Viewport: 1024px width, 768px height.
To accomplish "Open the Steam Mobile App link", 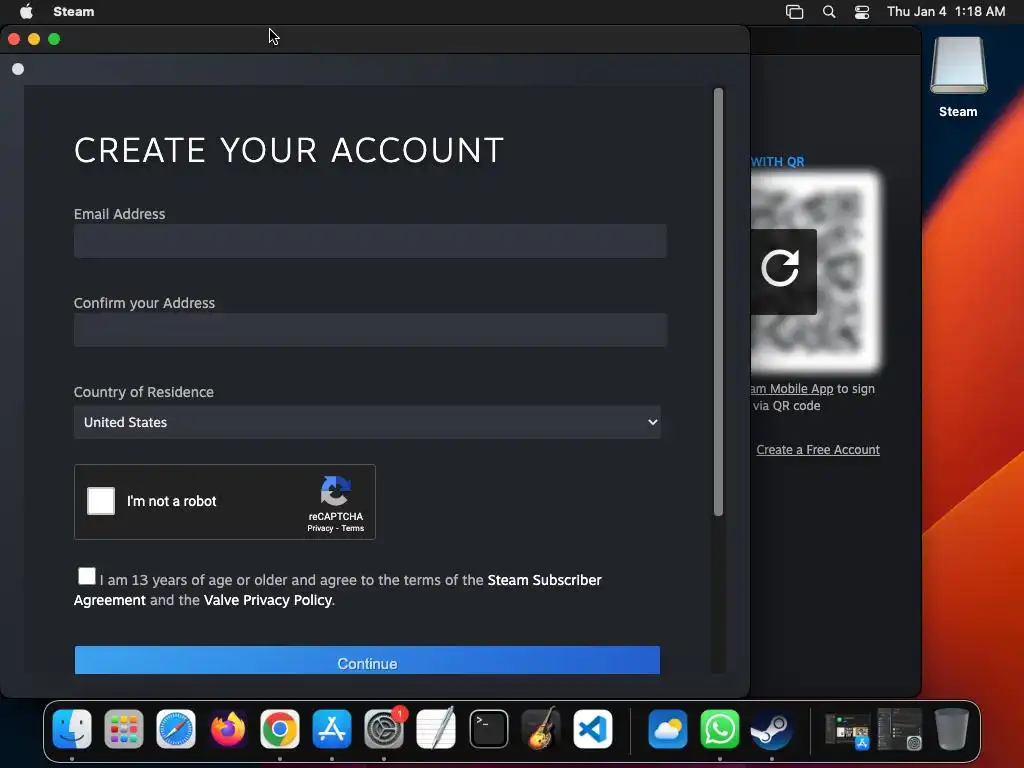I will (792, 389).
